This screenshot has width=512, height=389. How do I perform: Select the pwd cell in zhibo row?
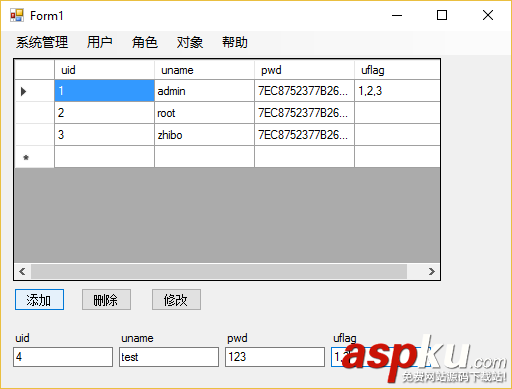coord(304,135)
